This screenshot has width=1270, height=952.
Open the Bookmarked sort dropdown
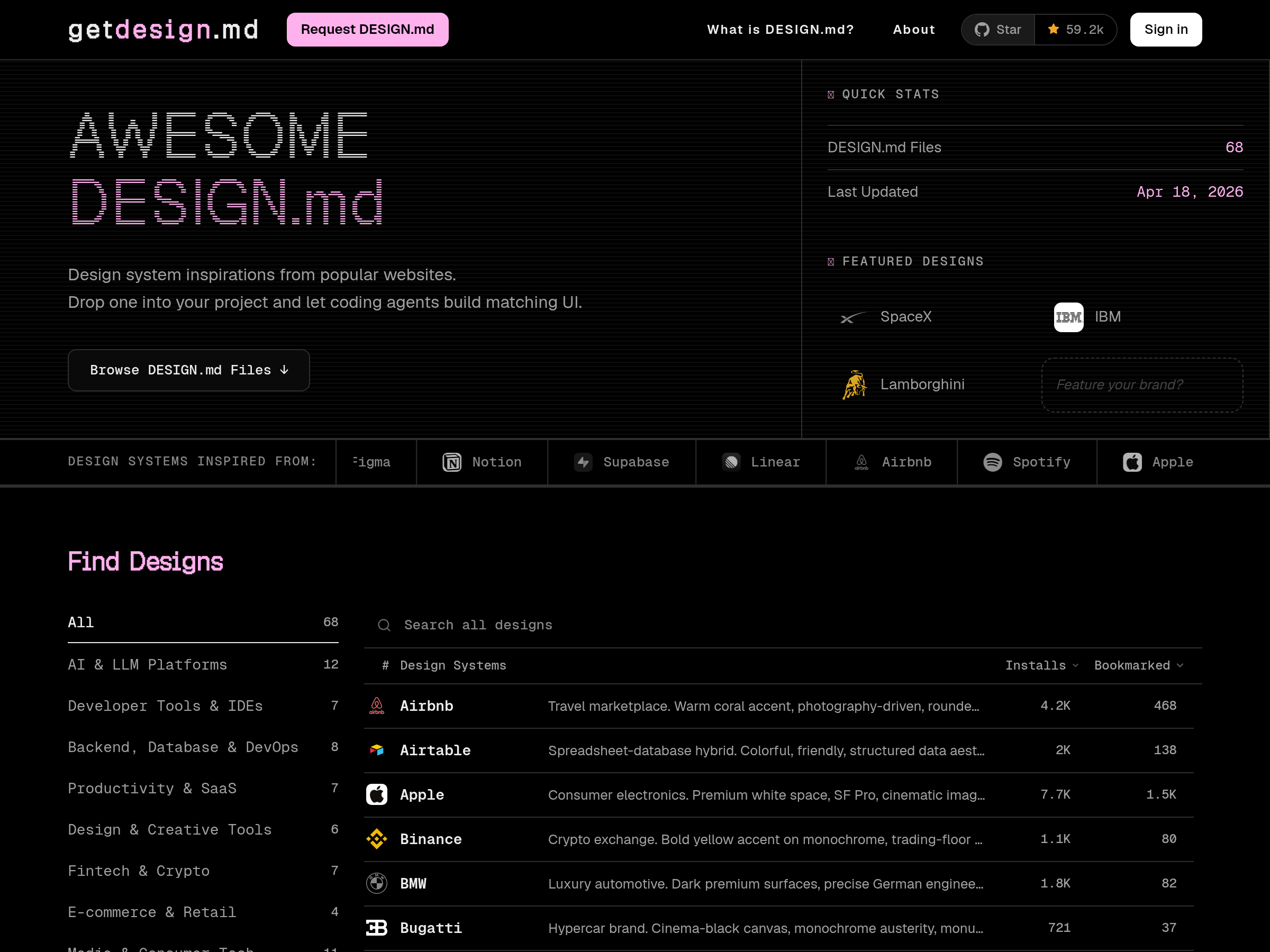(1138, 666)
